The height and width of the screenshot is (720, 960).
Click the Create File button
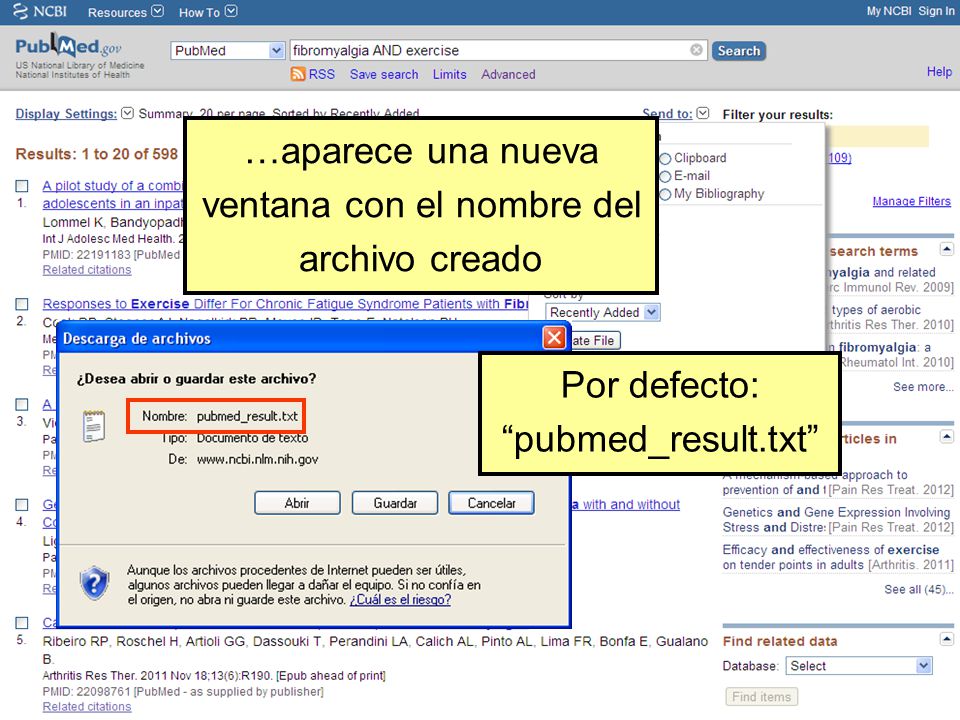coord(594,340)
